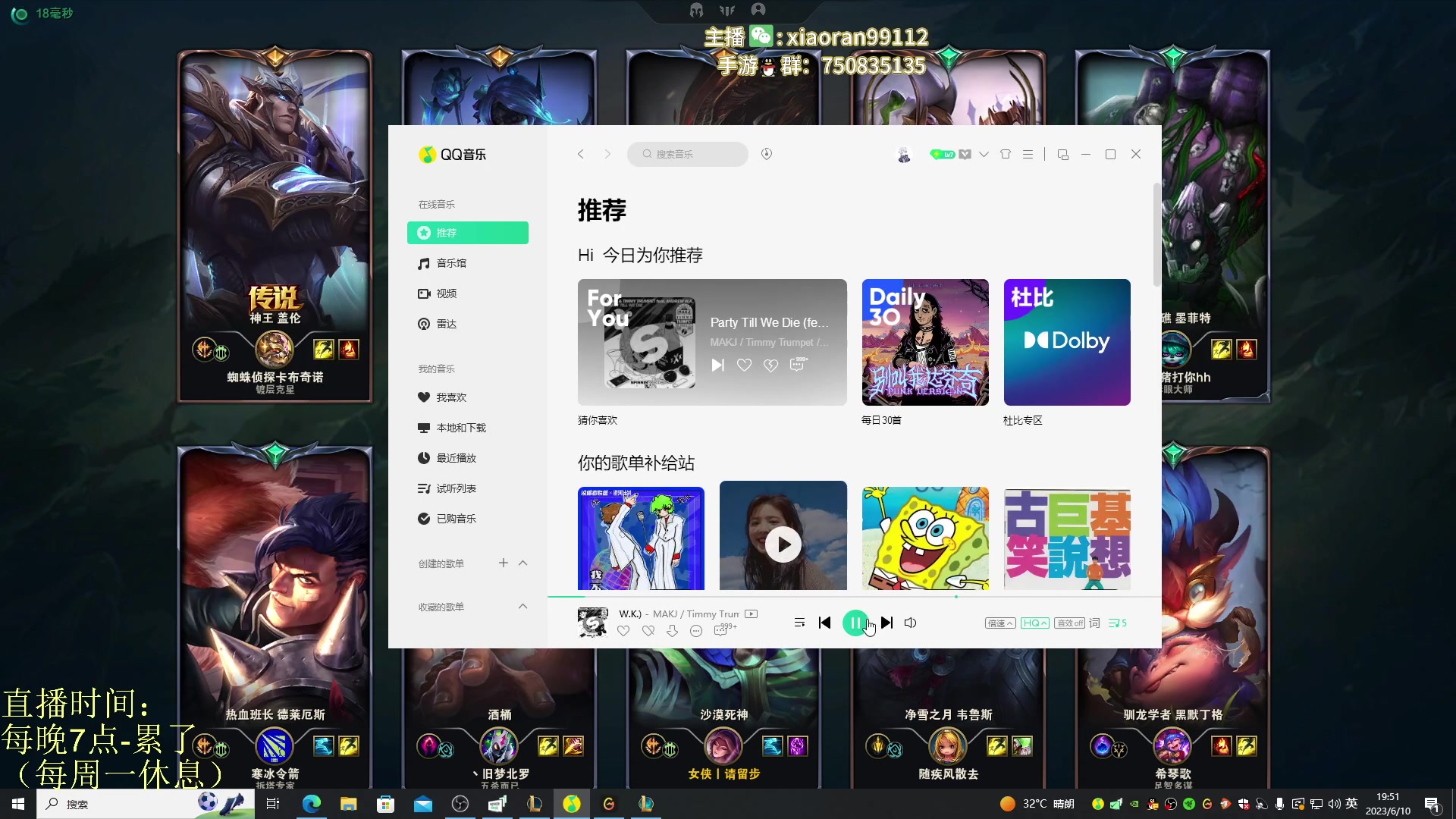
Task: Open 我喜欢 favorites list
Action: (x=468, y=397)
